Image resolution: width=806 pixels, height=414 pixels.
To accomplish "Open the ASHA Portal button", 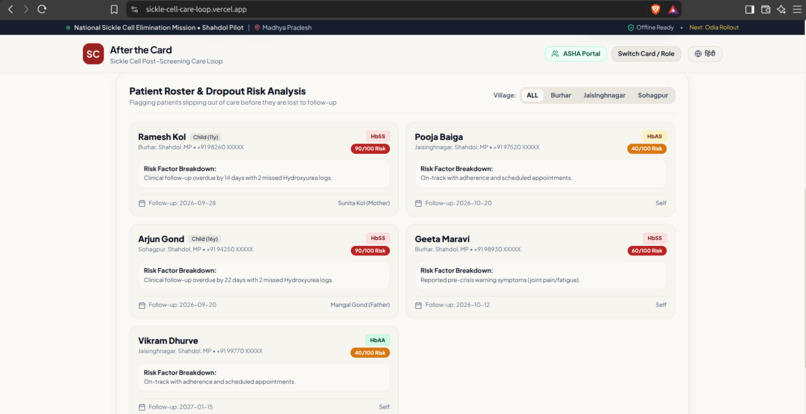I will tap(576, 53).
